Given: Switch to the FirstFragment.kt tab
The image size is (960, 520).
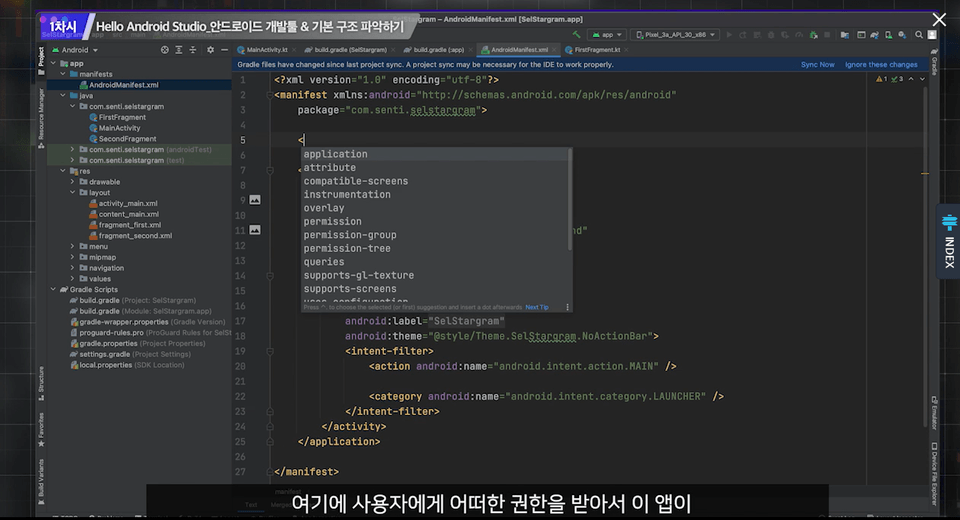Looking at the screenshot, I should (x=596, y=50).
